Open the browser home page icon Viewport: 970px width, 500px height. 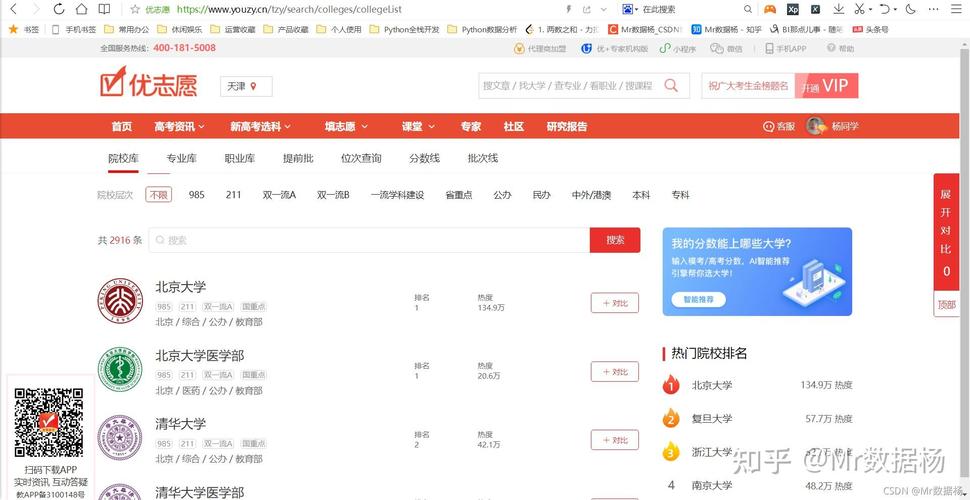pyautogui.click(x=81, y=9)
